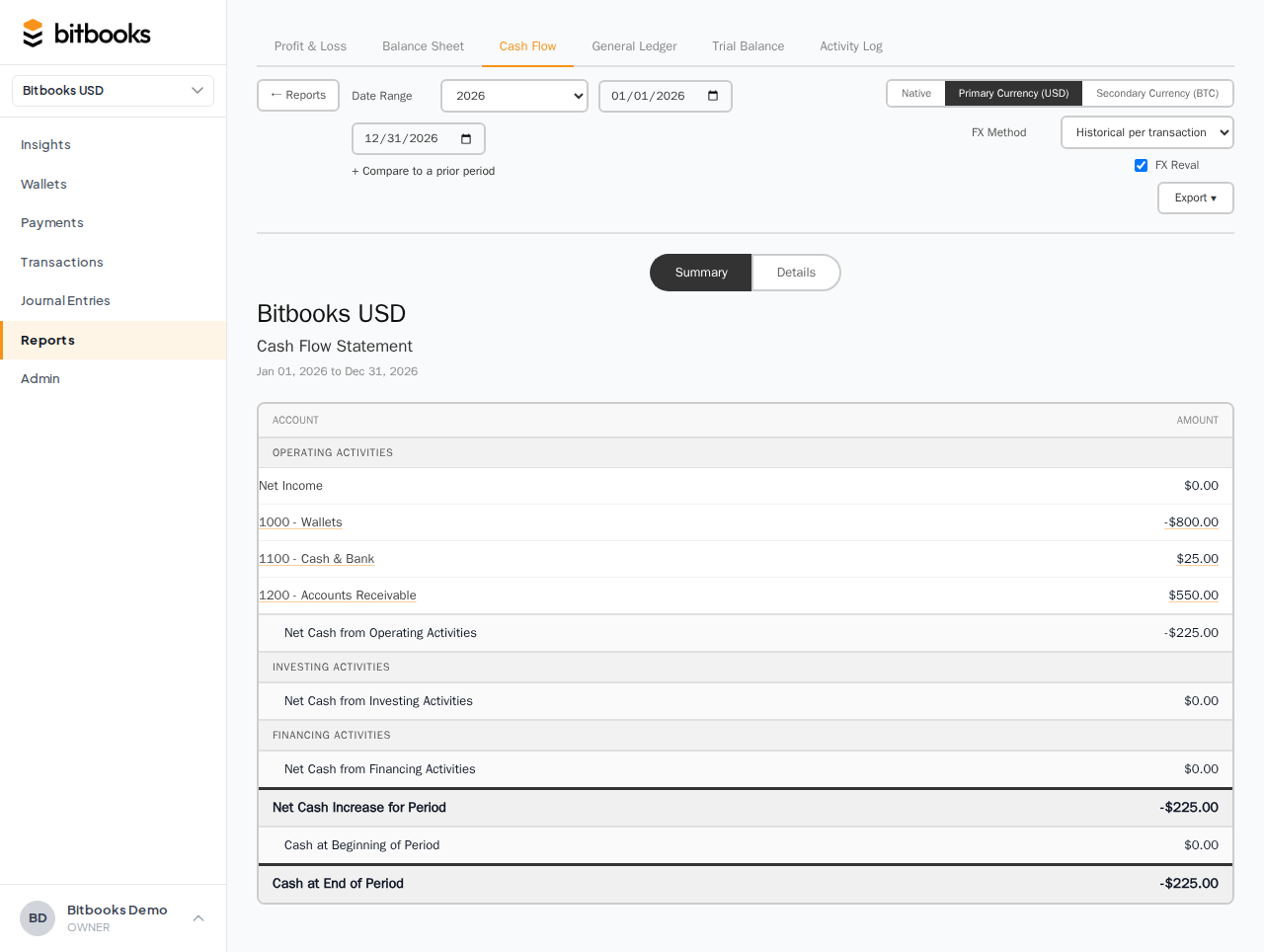This screenshot has height=952, width=1264.
Task: Click the FINANCING ACTIVITIES section header
Action: (332, 736)
